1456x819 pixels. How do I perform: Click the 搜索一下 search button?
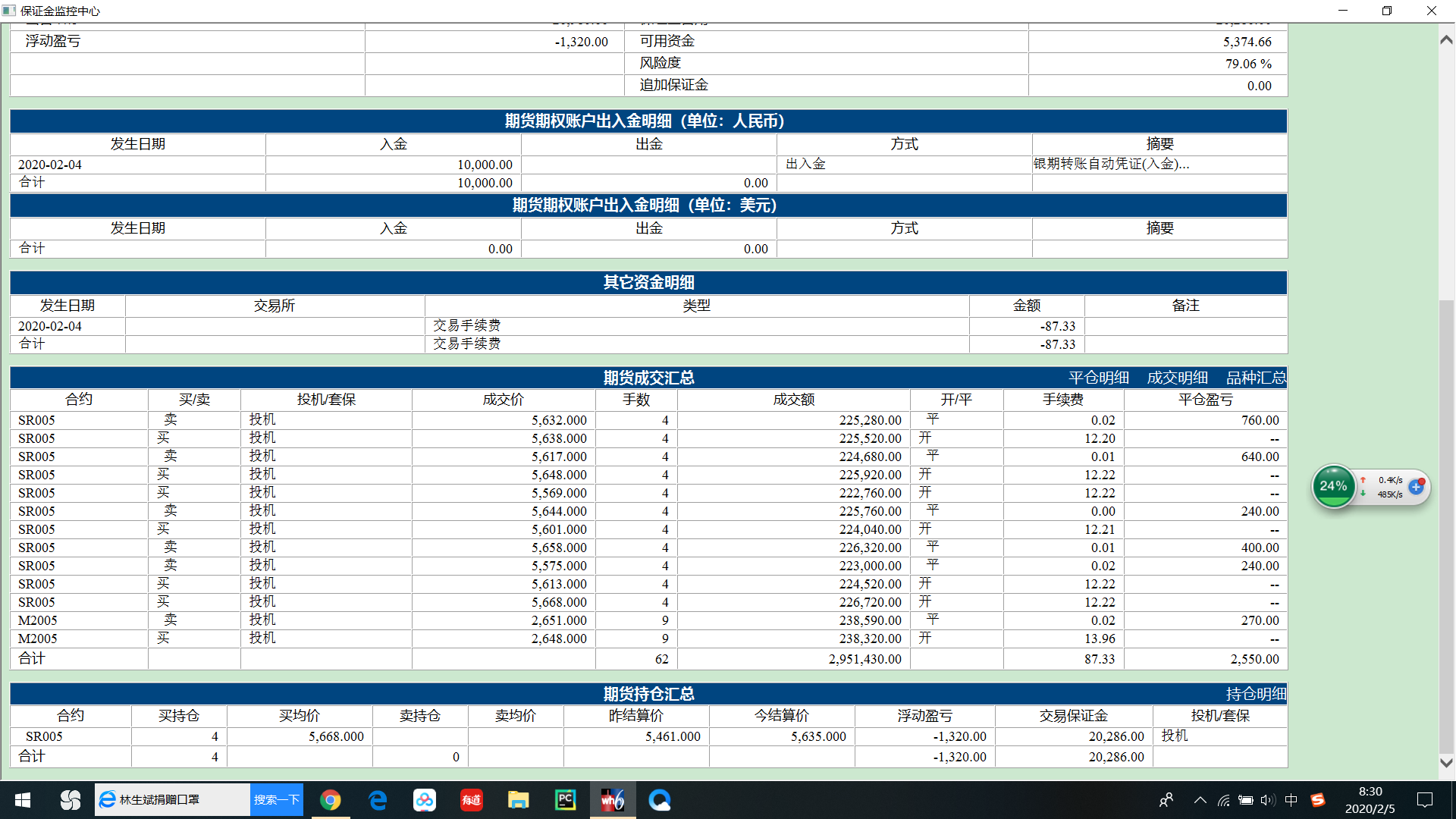tap(276, 800)
